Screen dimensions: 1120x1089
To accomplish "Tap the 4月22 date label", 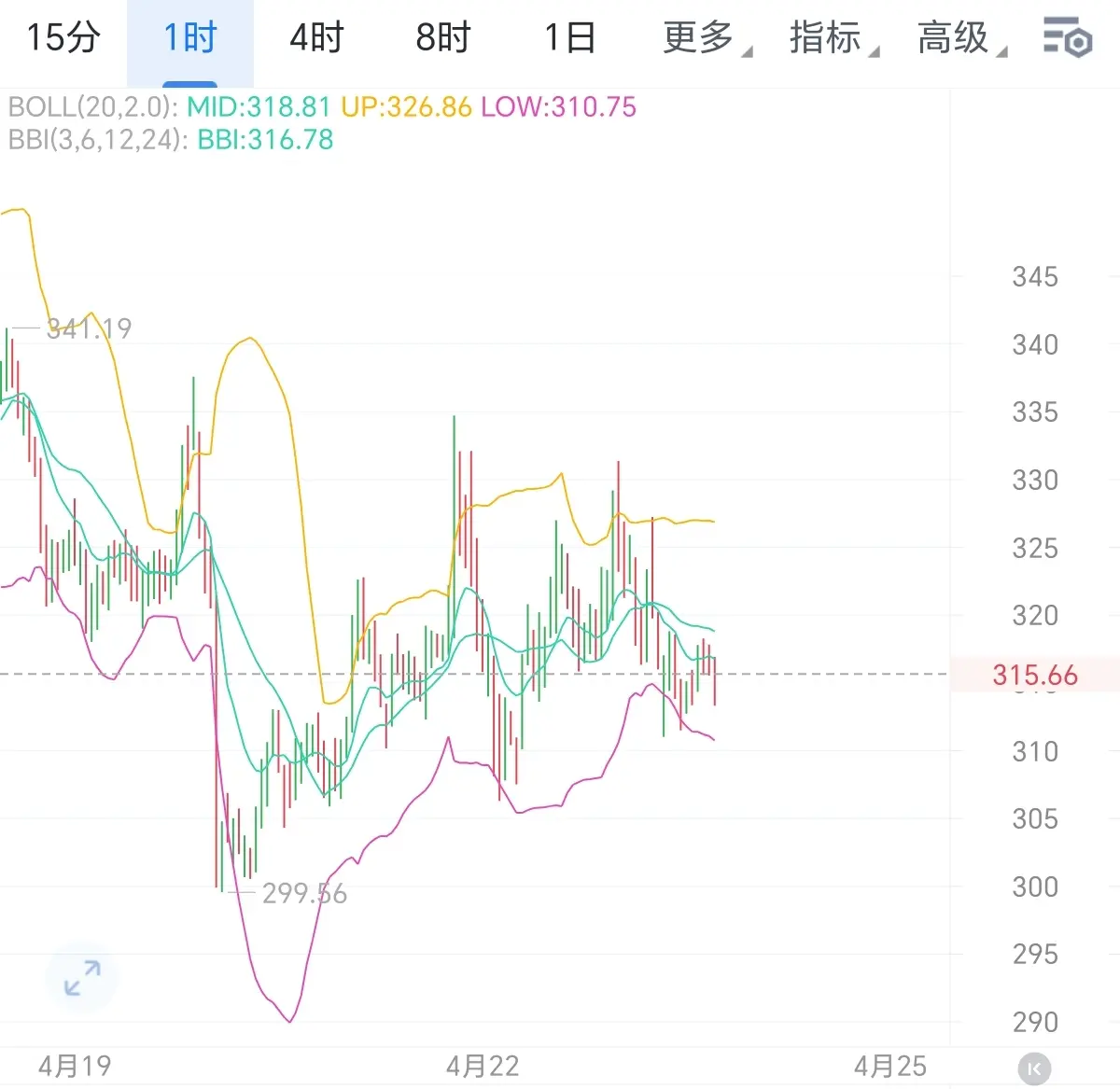I will pyautogui.click(x=483, y=1067).
